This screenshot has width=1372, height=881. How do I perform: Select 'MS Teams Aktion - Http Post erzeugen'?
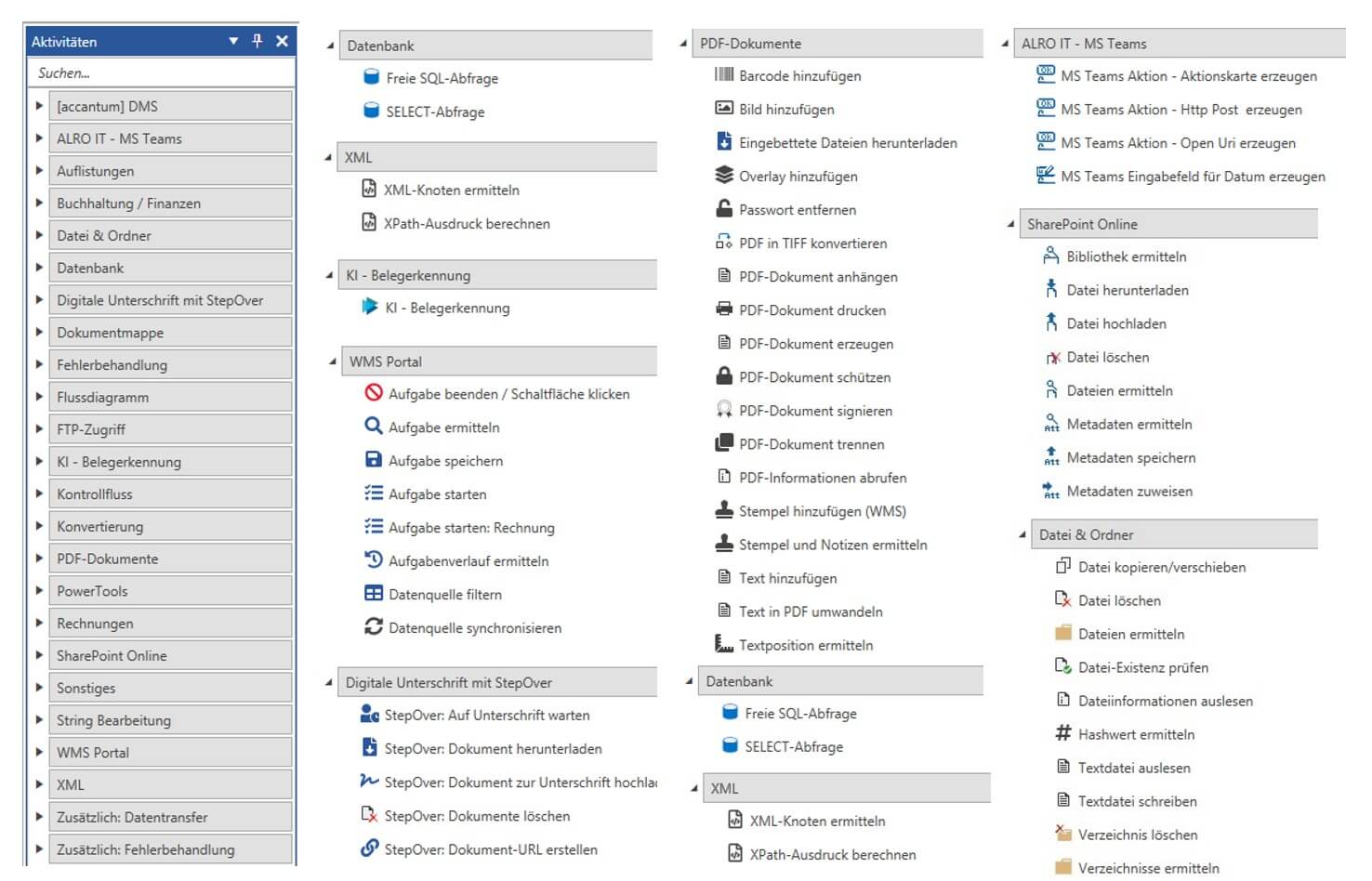(1181, 109)
